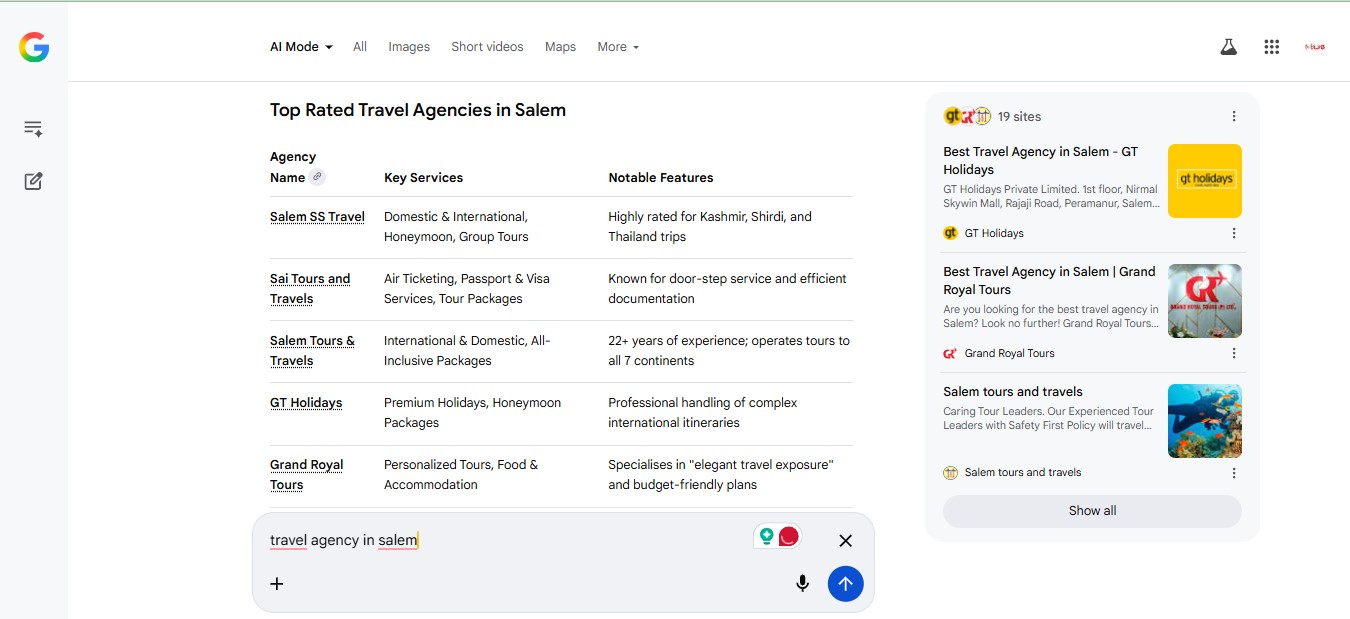Click the Google logo
The image size is (1350, 619).
tap(34, 47)
